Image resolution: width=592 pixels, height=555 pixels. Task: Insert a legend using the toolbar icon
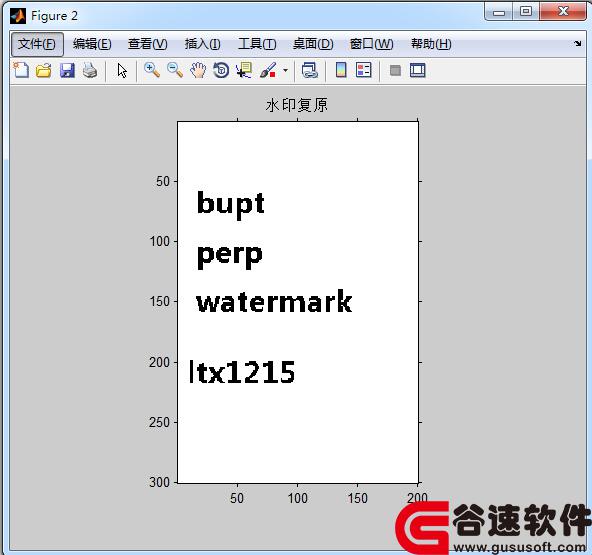tap(364, 70)
